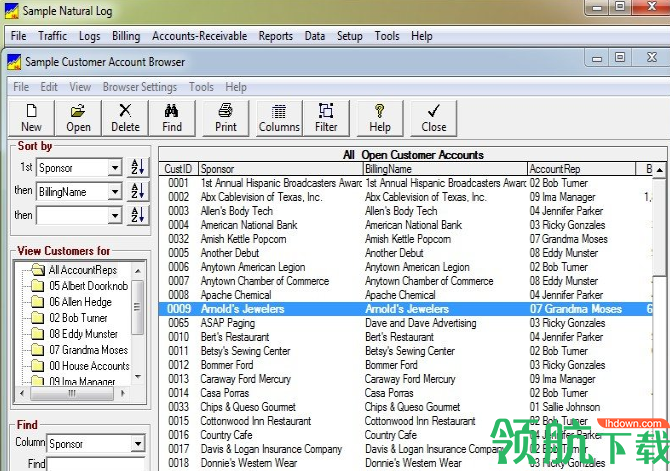Click the Open folder toolbar button
The image size is (670, 471).
click(78, 118)
